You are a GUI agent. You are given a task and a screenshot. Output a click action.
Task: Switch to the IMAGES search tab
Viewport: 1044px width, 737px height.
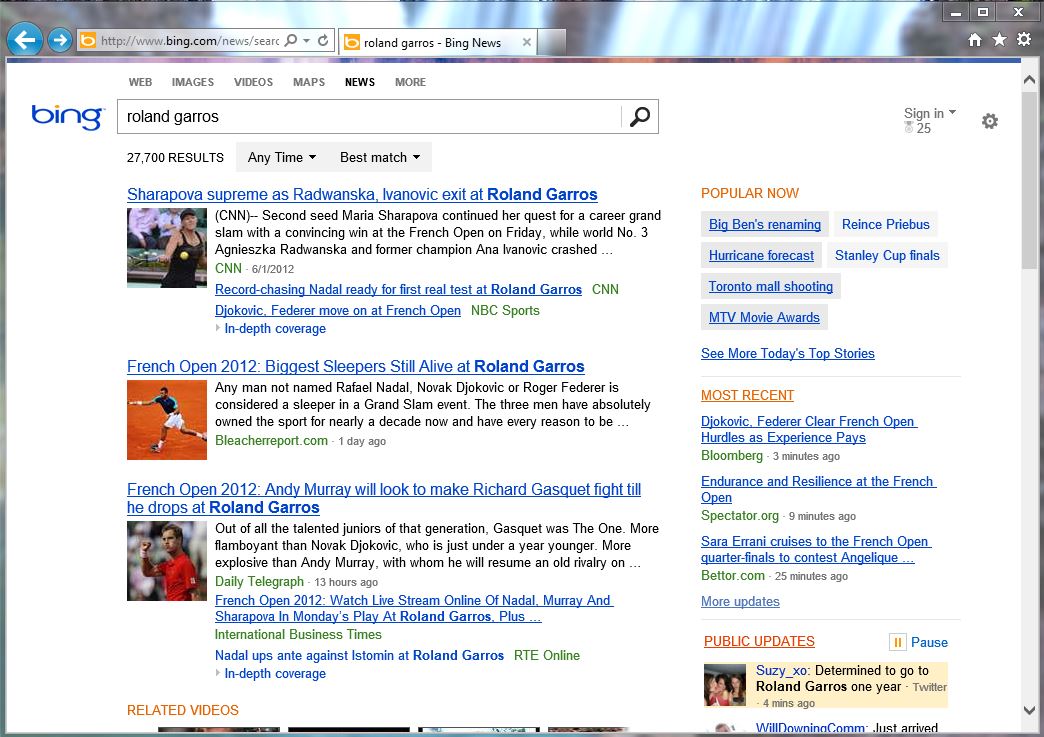tap(193, 82)
